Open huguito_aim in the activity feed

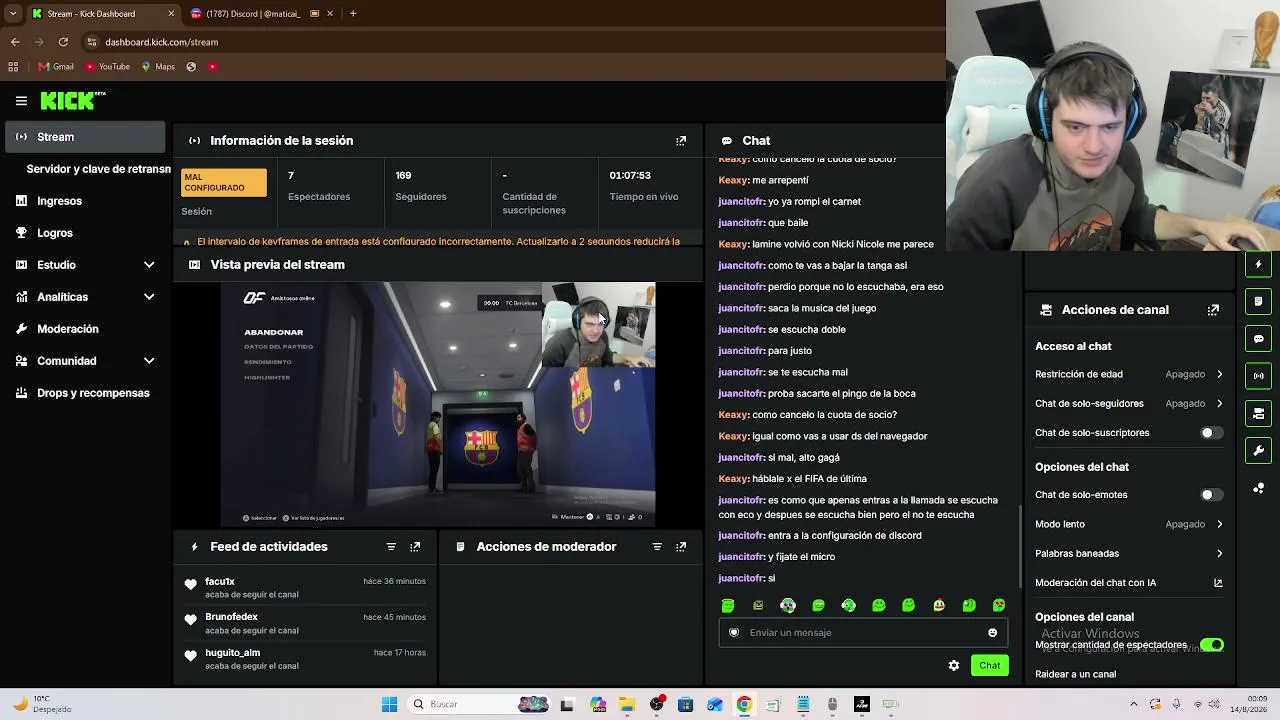(x=232, y=653)
